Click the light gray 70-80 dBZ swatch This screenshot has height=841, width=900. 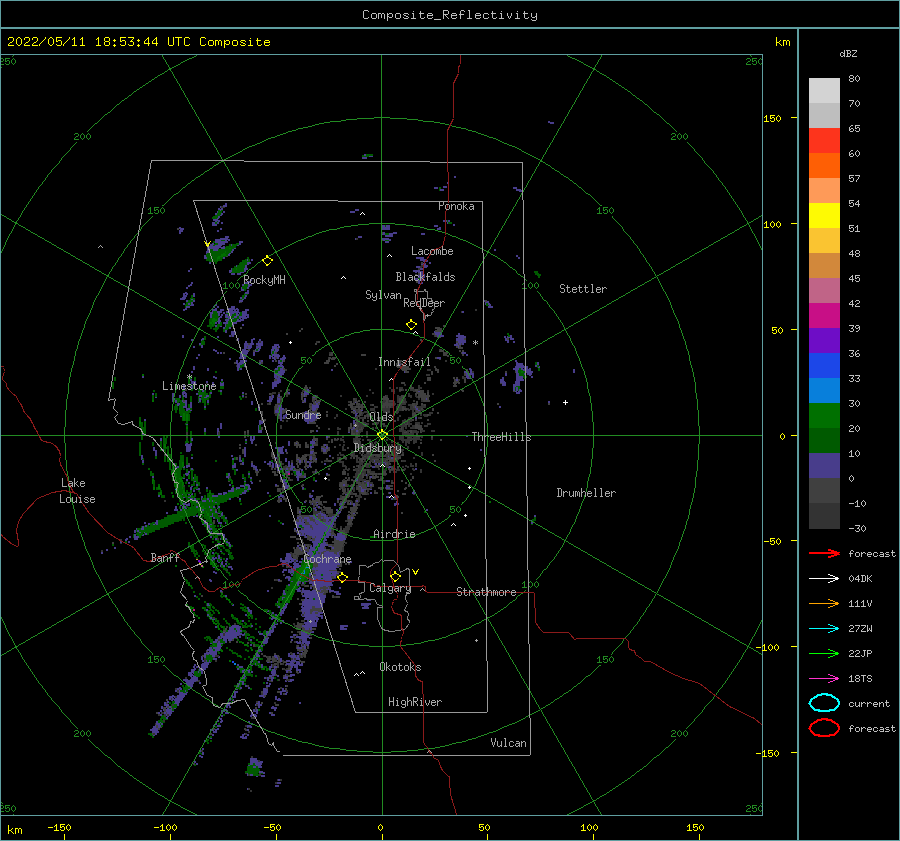click(x=824, y=90)
